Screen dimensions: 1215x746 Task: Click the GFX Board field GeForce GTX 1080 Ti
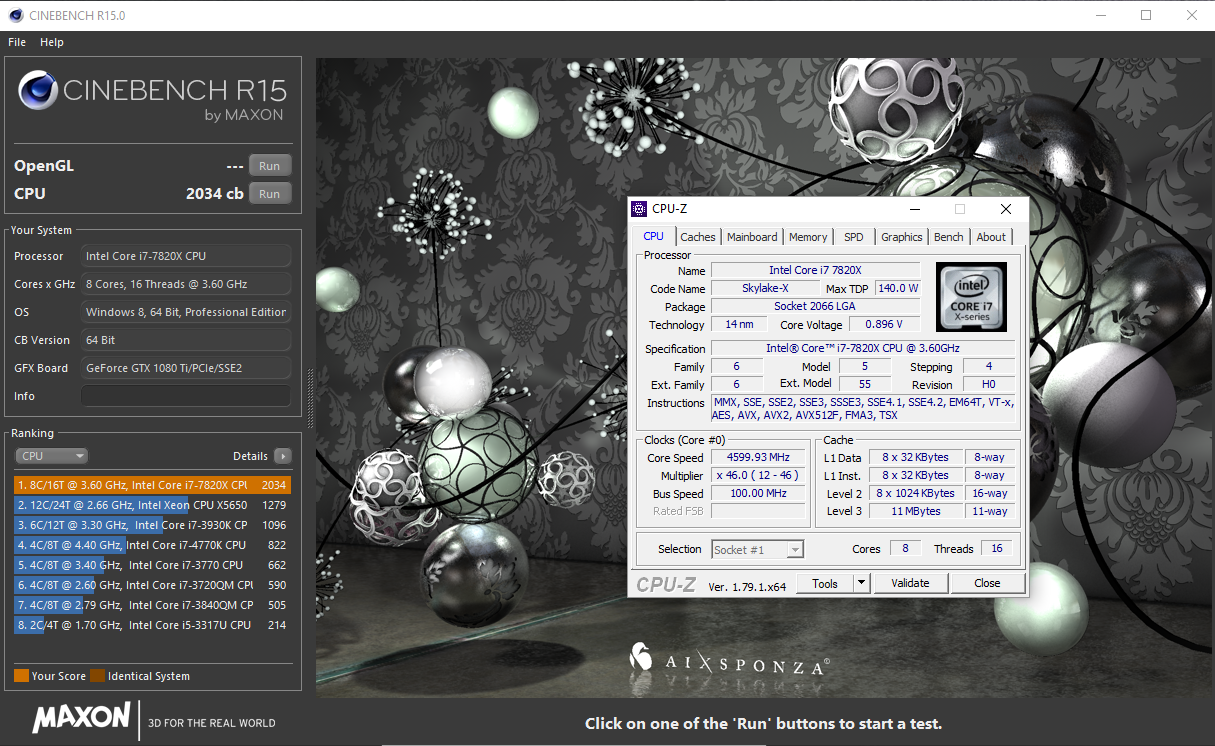[x=186, y=368]
